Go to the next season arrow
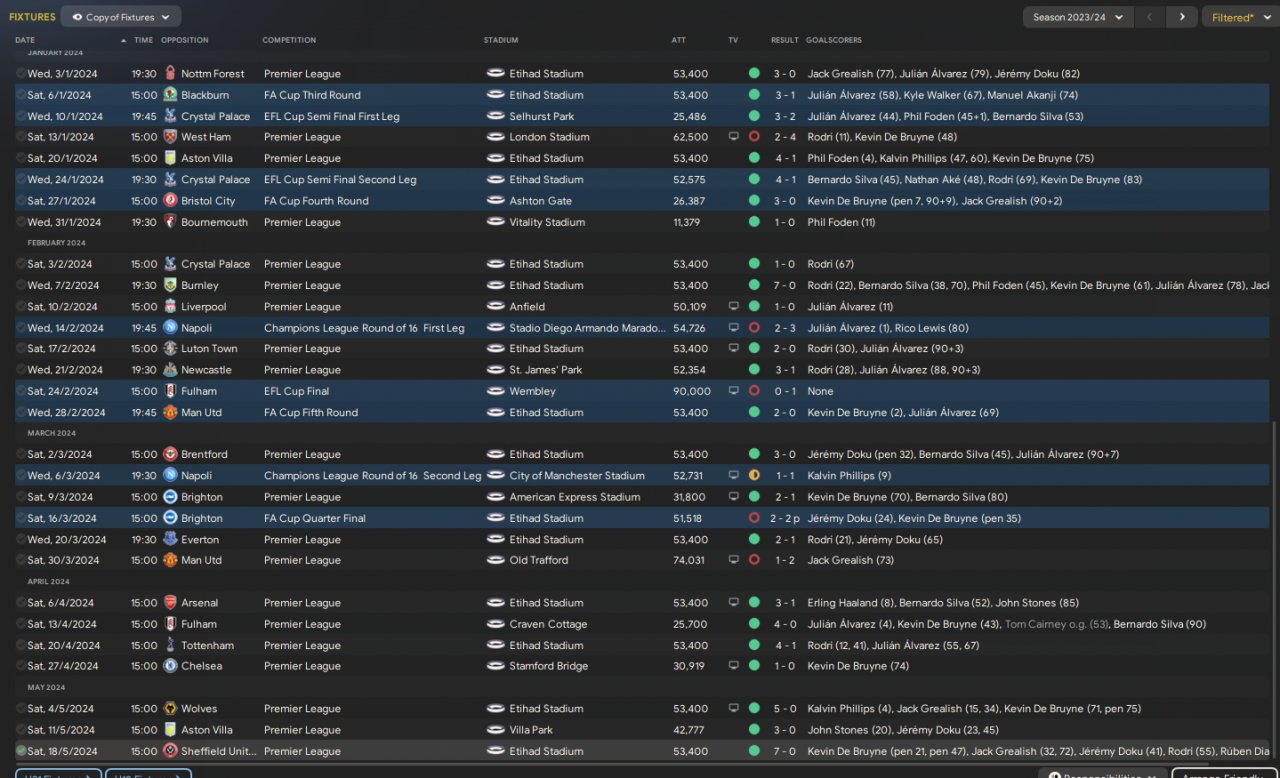This screenshot has width=1280, height=778. click(x=1182, y=17)
